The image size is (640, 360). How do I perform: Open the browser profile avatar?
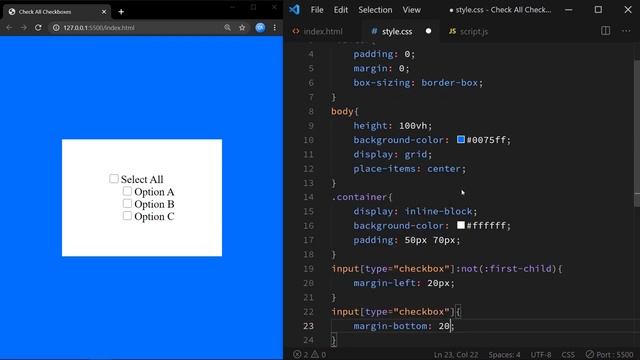(x=260, y=28)
